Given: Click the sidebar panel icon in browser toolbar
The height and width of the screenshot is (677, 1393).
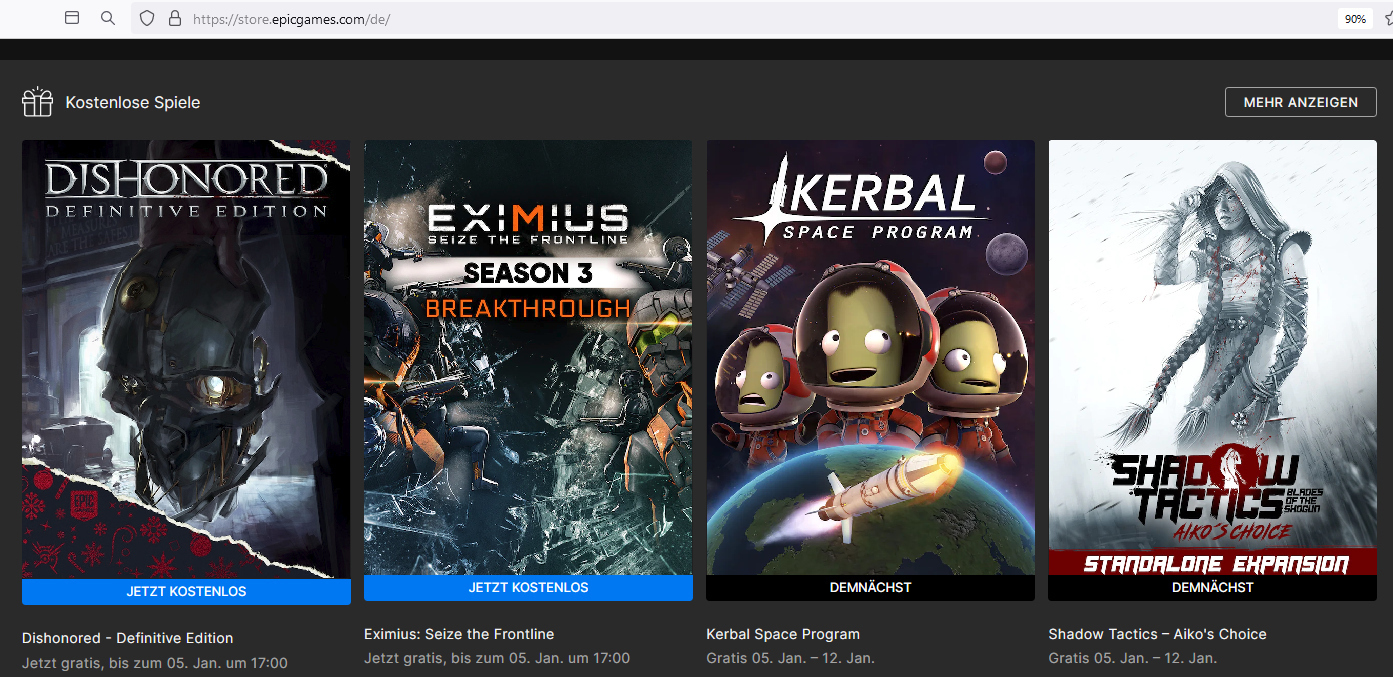Looking at the screenshot, I should coord(71,18).
